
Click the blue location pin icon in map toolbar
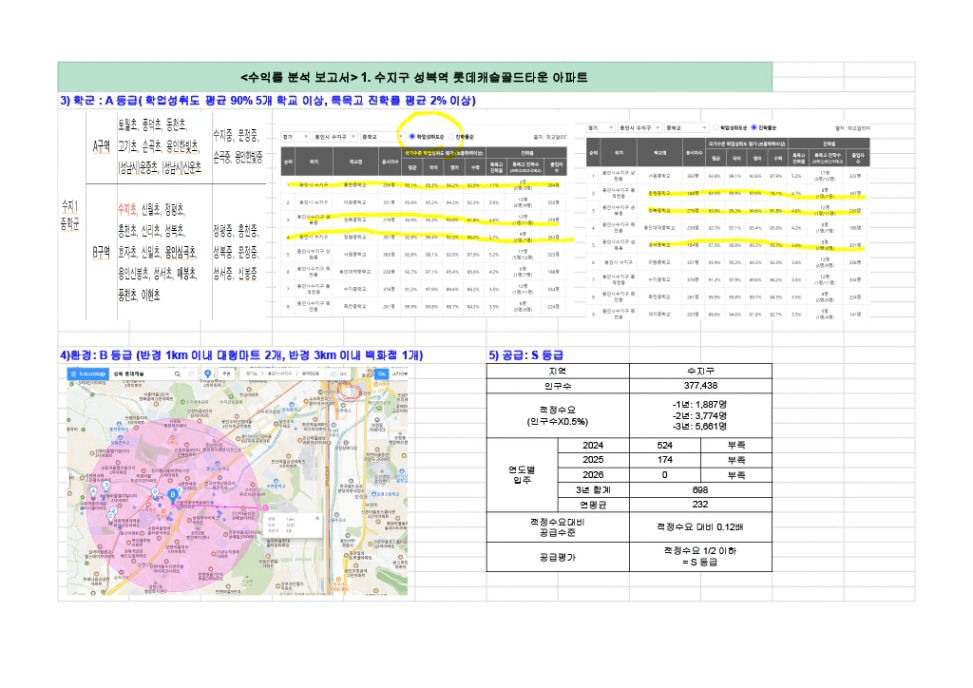point(208,373)
